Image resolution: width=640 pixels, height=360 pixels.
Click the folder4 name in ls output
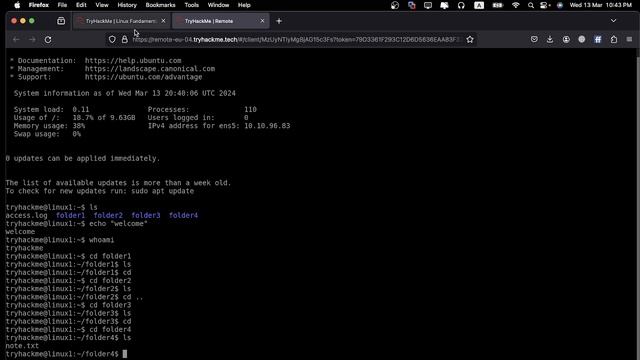tap(183, 216)
